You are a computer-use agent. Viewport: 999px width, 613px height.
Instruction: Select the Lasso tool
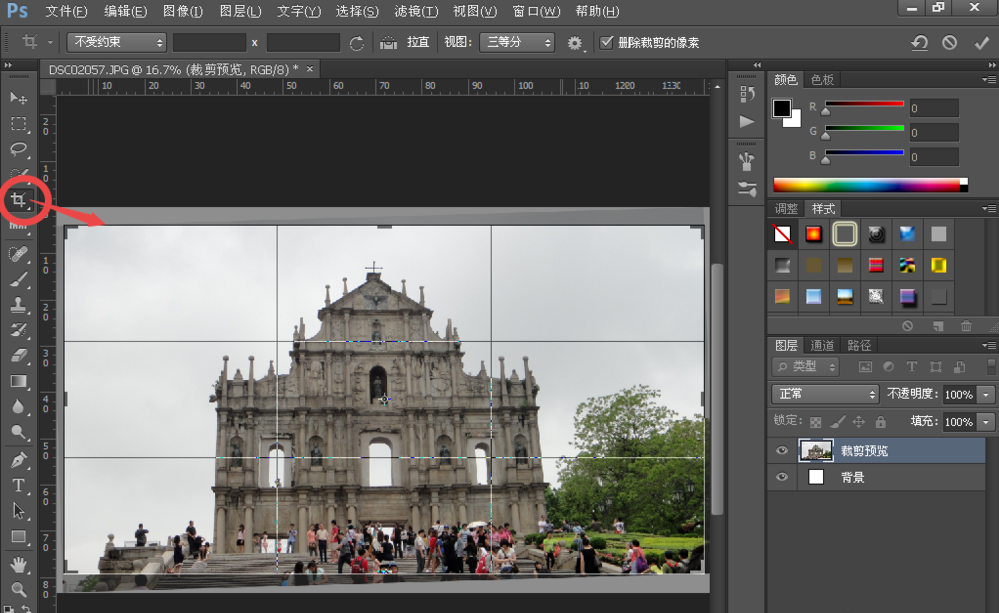point(18,149)
